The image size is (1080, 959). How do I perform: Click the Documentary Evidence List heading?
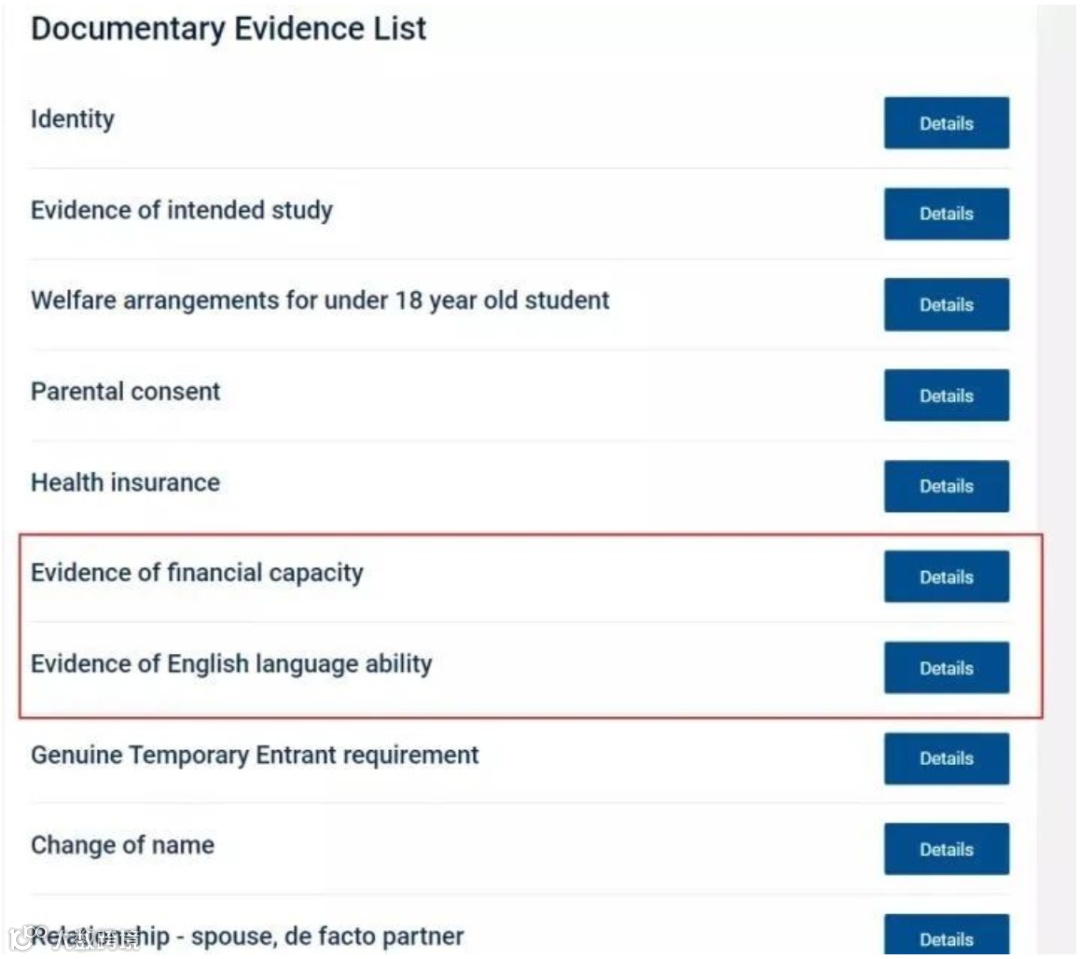click(229, 29)
